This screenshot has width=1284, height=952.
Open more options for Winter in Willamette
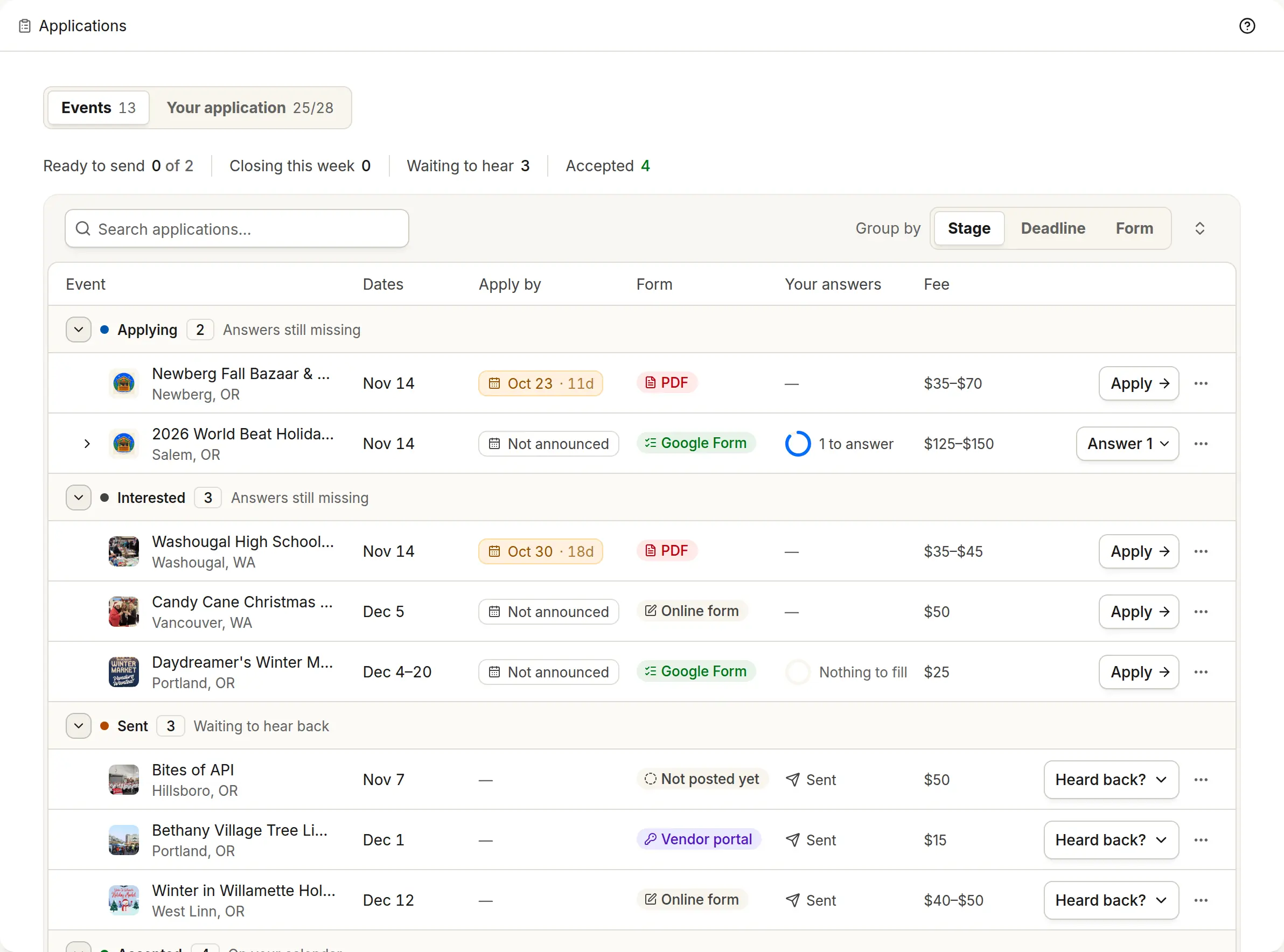[1201, 900]
